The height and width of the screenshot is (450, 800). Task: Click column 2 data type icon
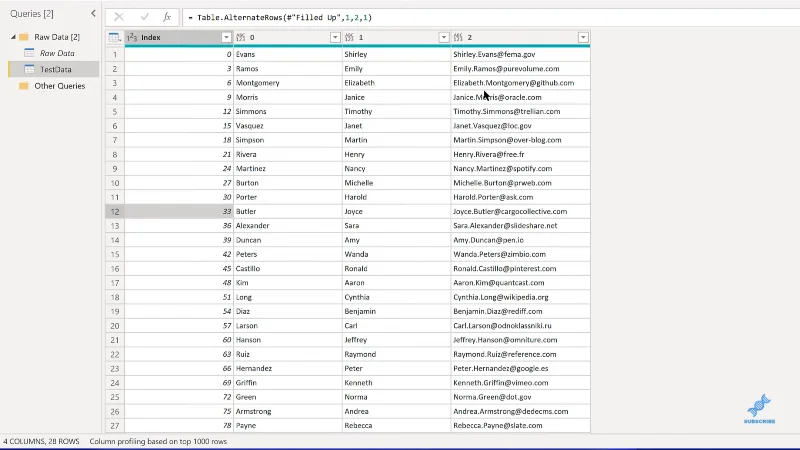click(458, 37)
